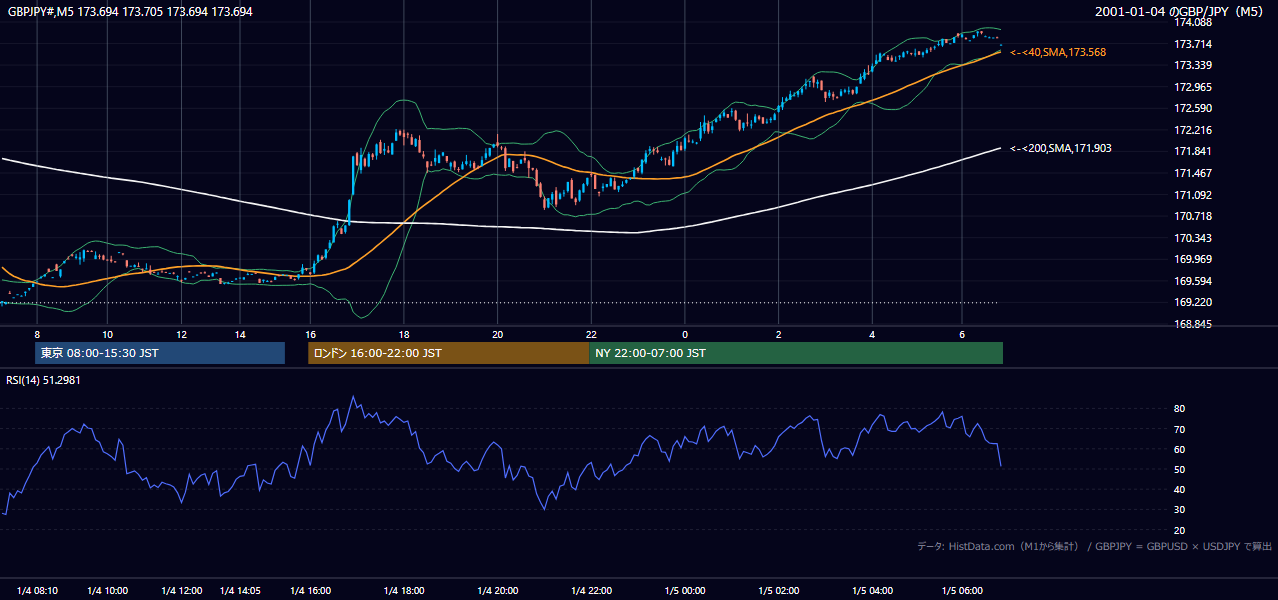Click hour tick 16 under price chart
The height and width of the screenshot is (600, 1278).
310,334
